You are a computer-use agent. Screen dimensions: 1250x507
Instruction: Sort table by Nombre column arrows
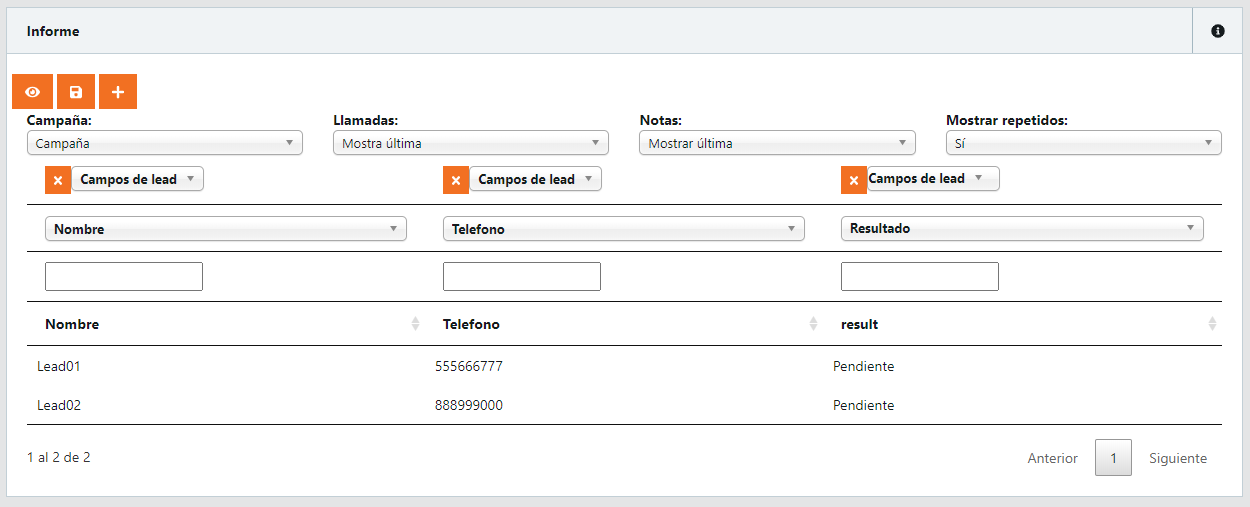coord(415,324)
